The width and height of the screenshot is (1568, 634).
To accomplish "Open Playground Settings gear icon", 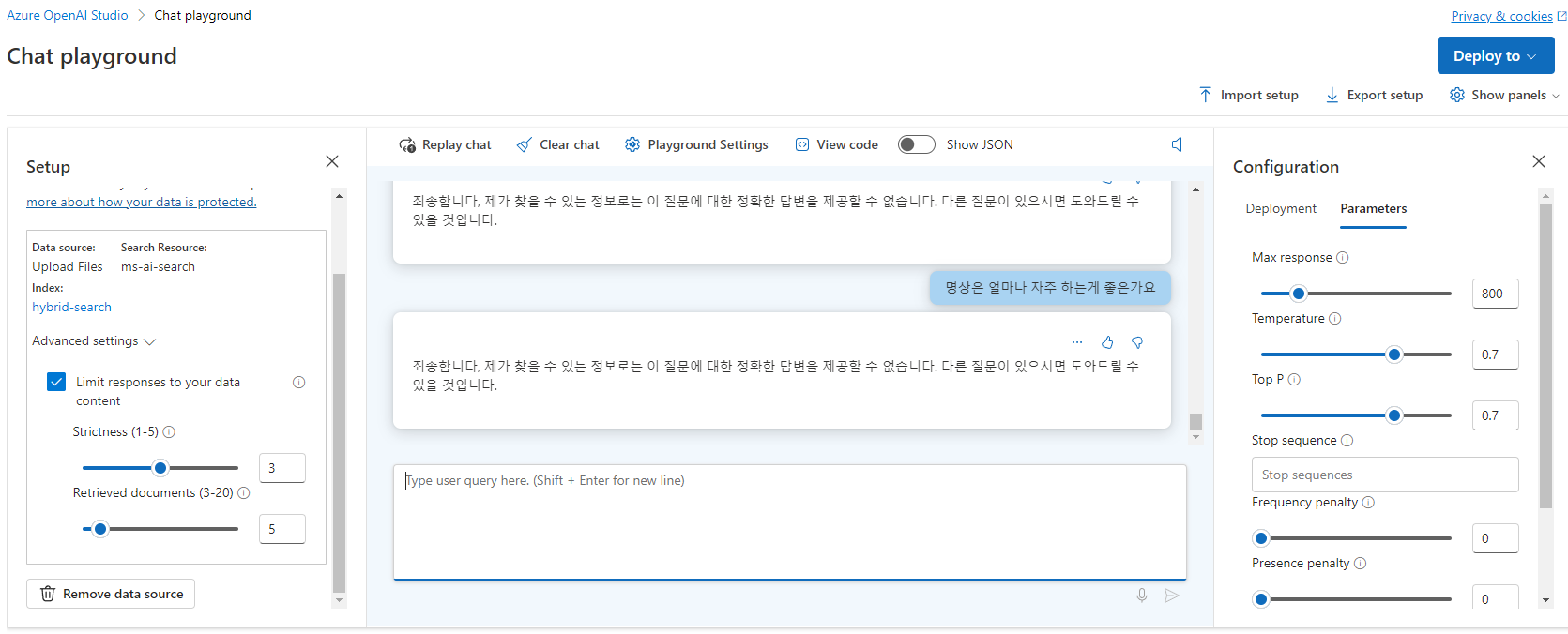I will [632, 144].
